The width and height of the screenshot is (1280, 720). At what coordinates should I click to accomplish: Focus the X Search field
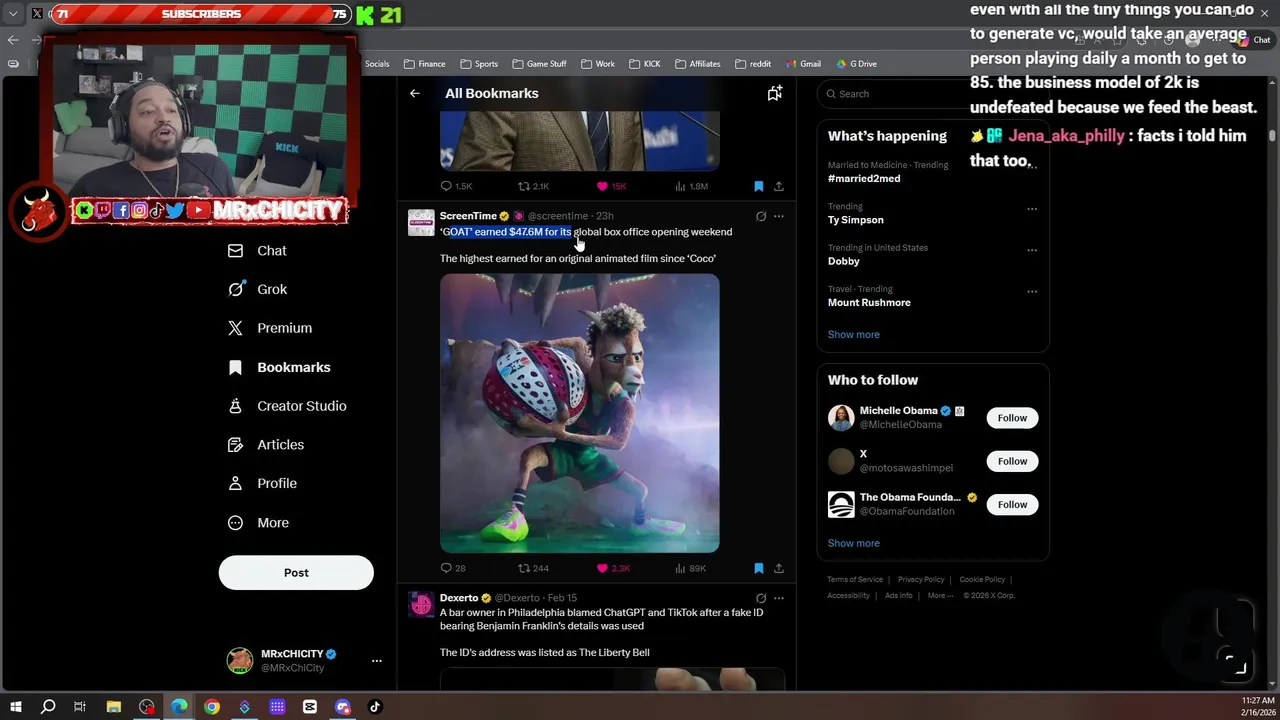tap(932, 94)
